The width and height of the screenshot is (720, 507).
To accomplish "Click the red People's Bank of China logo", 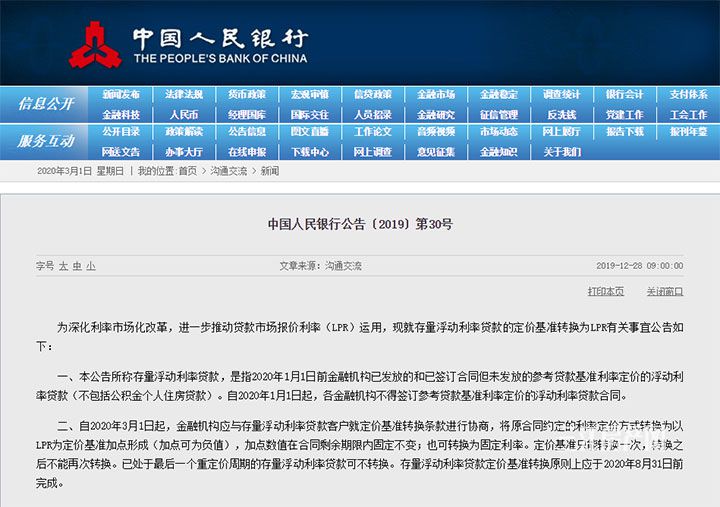I will pos(95,45).
